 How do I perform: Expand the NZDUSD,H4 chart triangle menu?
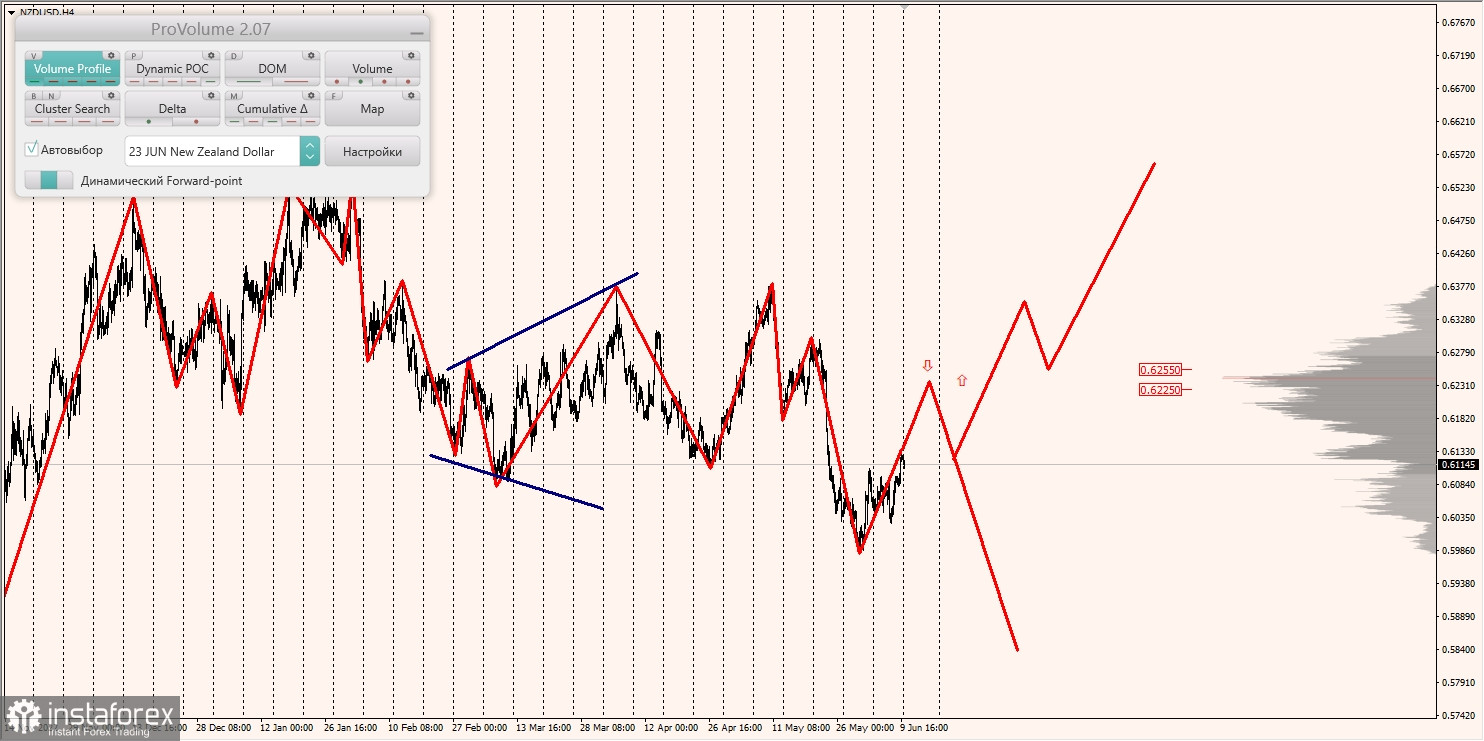pos(10,12)
